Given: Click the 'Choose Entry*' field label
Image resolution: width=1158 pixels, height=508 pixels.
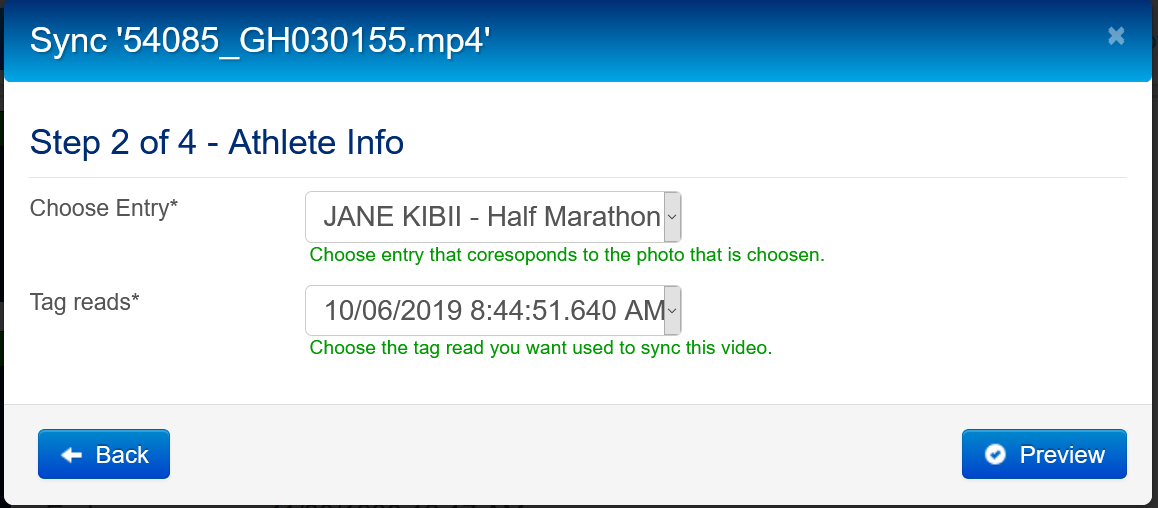Looking at the screenshot, I should pos(104,208).
